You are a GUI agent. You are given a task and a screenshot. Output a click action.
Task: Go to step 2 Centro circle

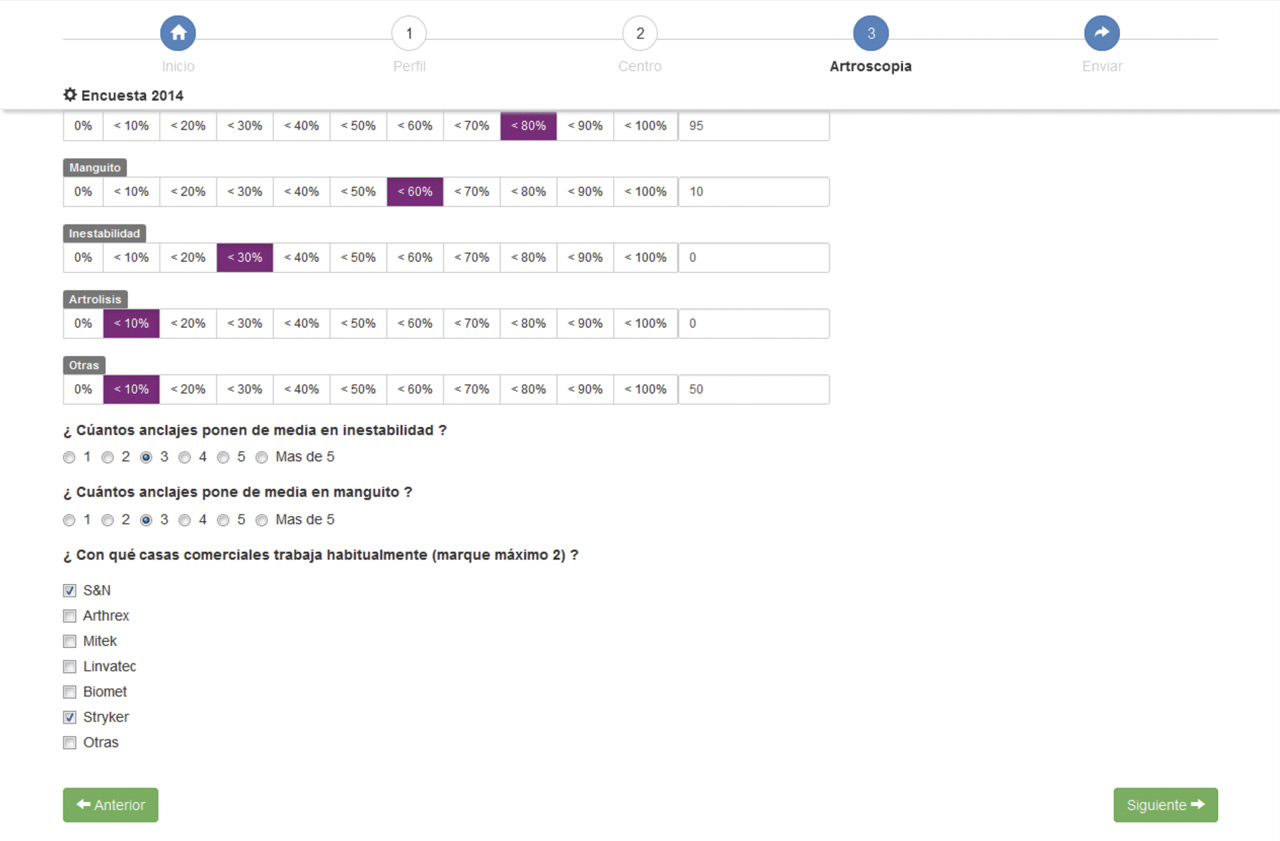[640, 33]
